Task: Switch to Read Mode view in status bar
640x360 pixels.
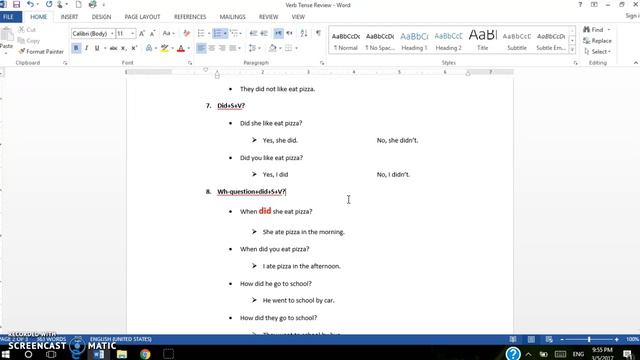Action: tap(513, 340)
